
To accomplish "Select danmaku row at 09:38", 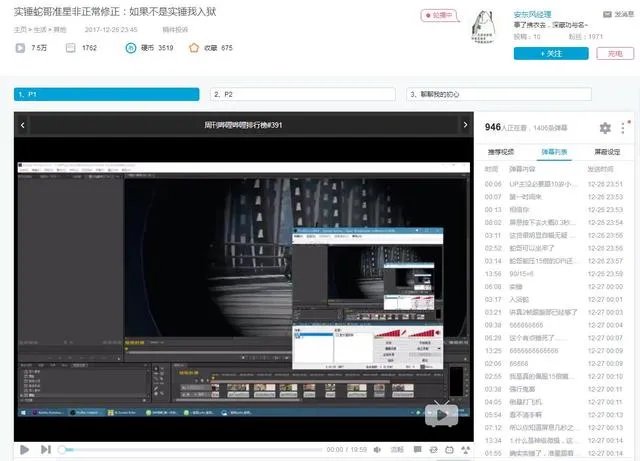I will pyautogui.click(x=554, y=325).
